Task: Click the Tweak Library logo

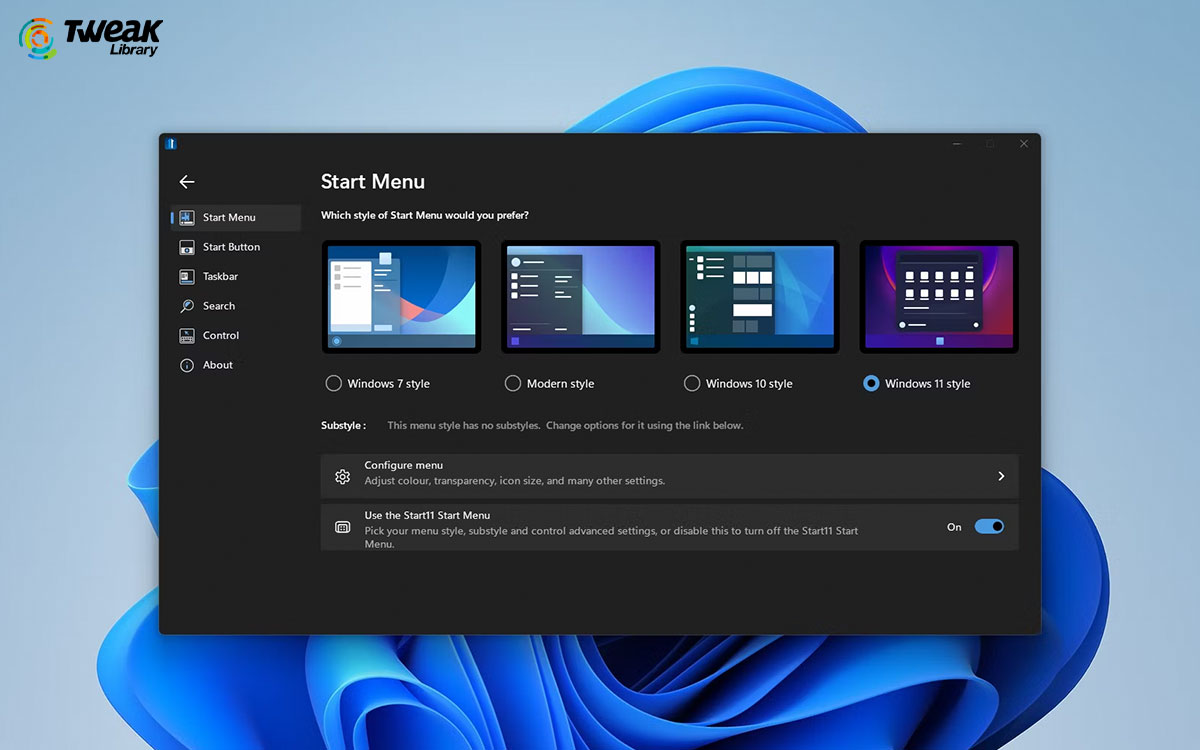Action: (x=88, y=38)
